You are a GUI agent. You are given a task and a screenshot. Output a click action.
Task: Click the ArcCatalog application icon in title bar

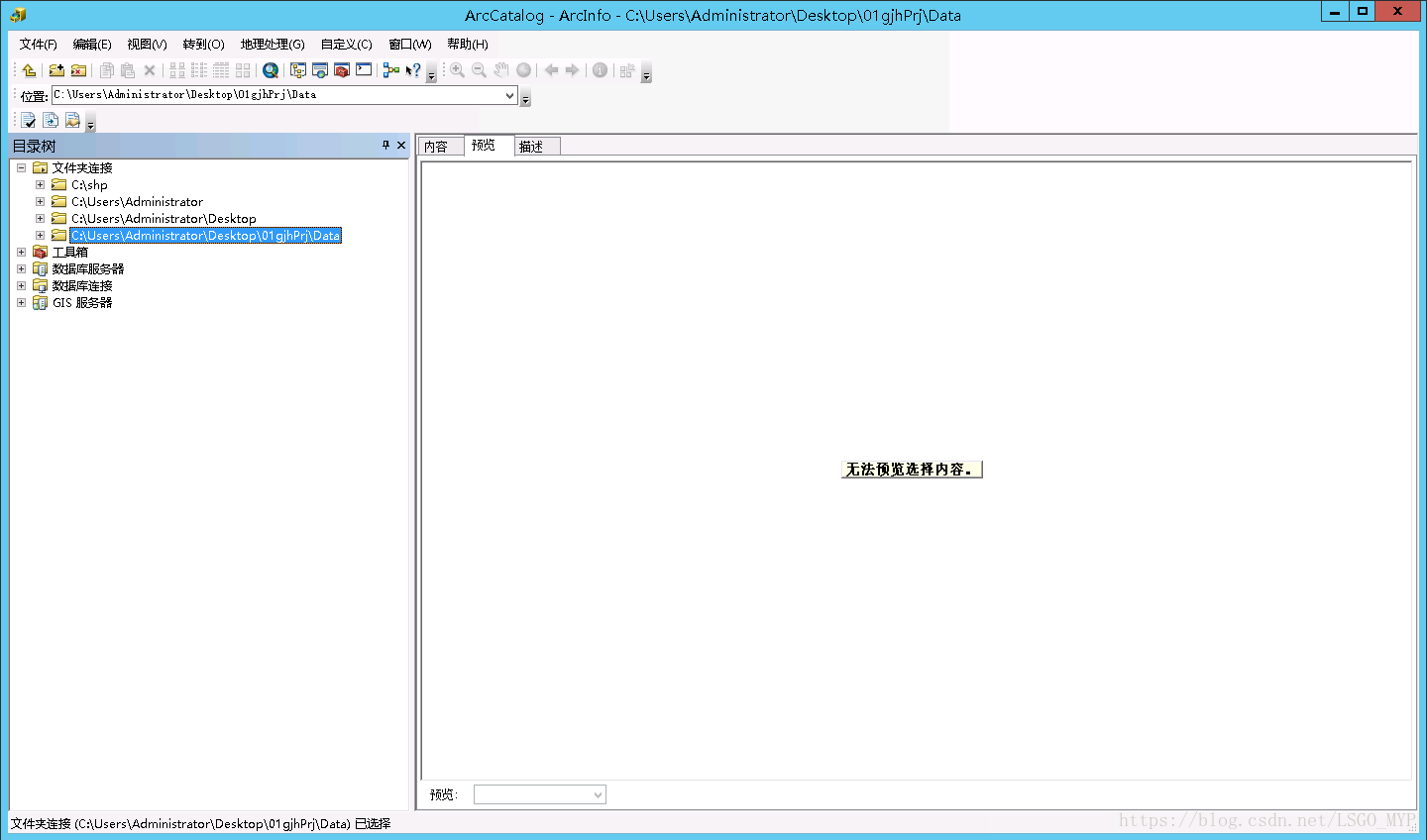(17, 15)
